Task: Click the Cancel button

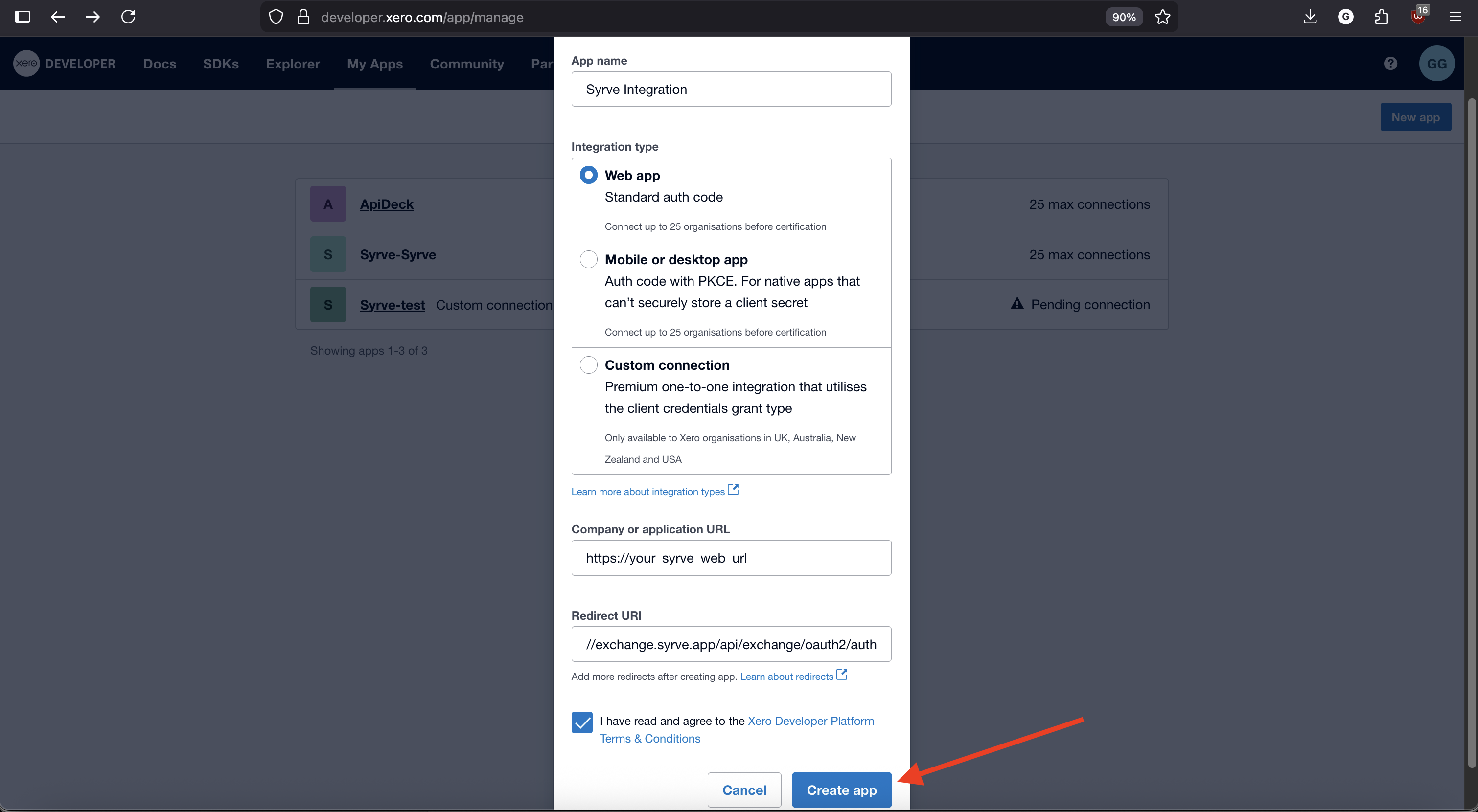Action: point(744,789)
